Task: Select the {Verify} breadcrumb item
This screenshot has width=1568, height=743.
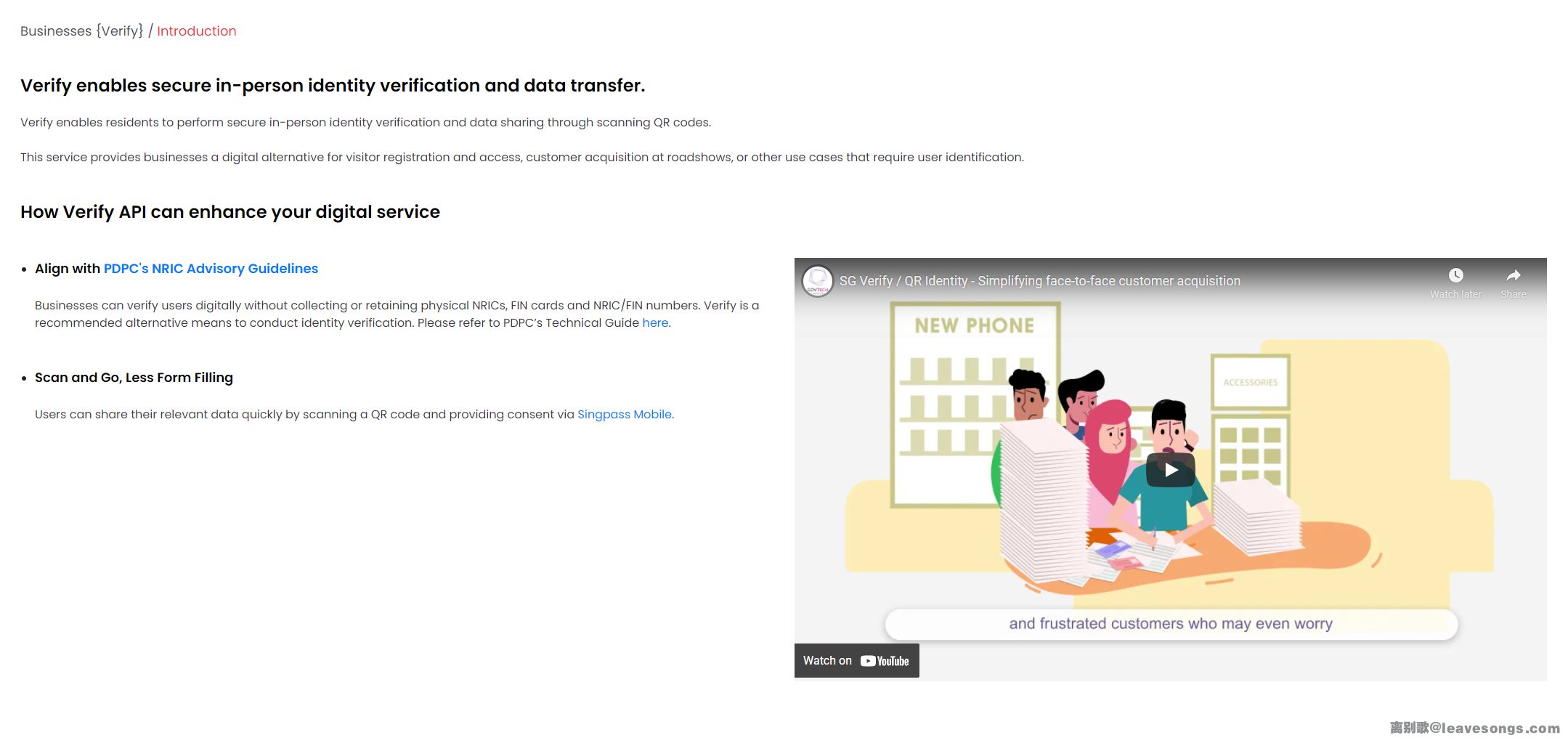Action: 120,31
